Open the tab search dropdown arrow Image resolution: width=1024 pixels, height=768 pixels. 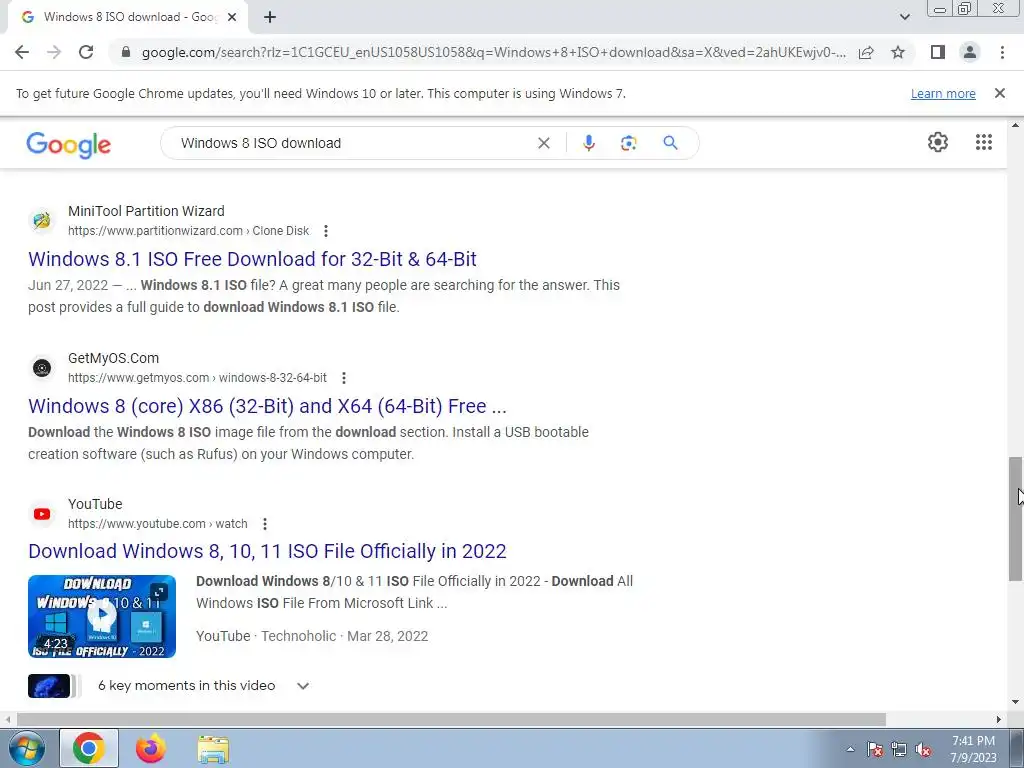coord(904,17)
